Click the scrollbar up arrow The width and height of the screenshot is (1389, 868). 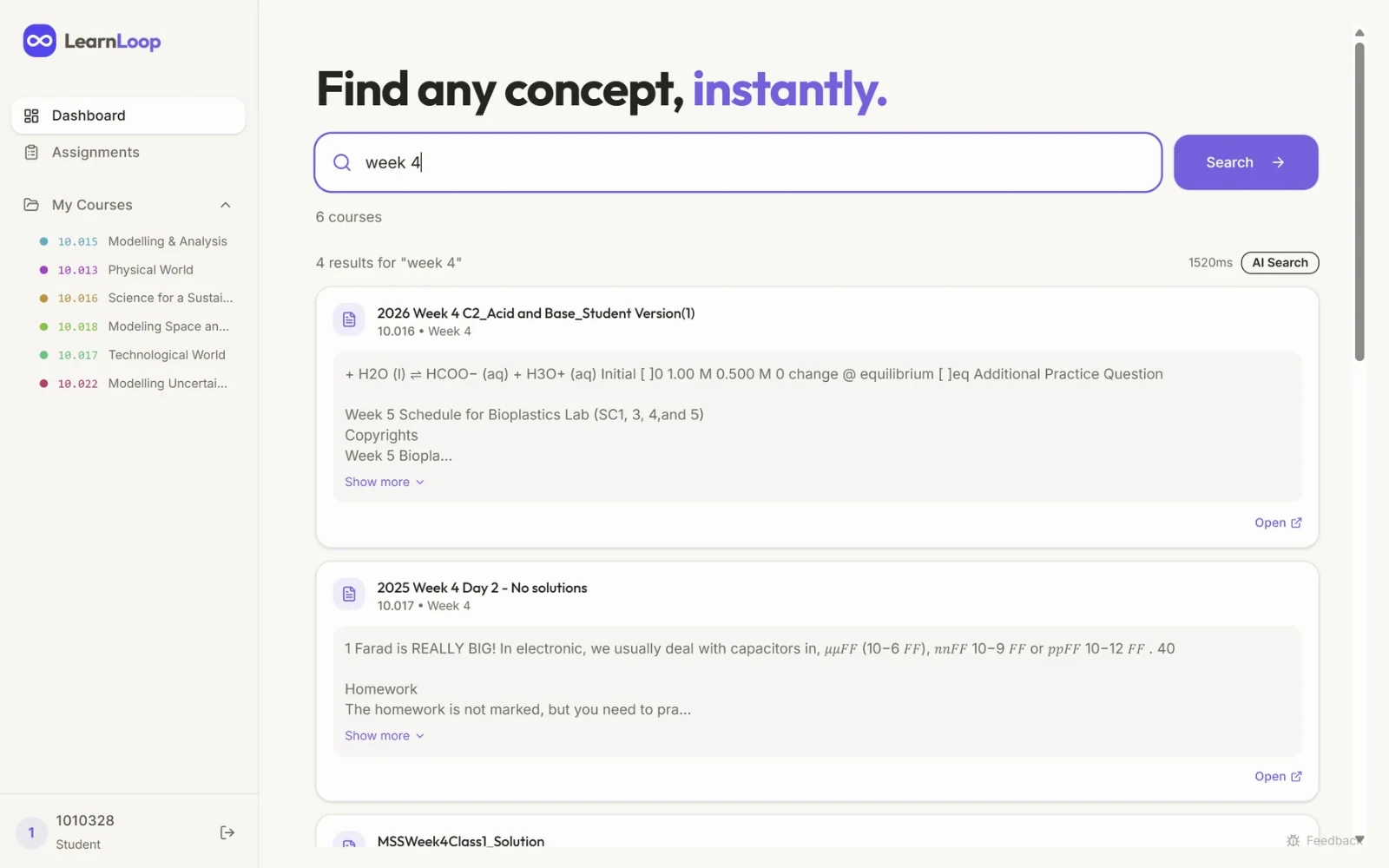pos(1359,33)
